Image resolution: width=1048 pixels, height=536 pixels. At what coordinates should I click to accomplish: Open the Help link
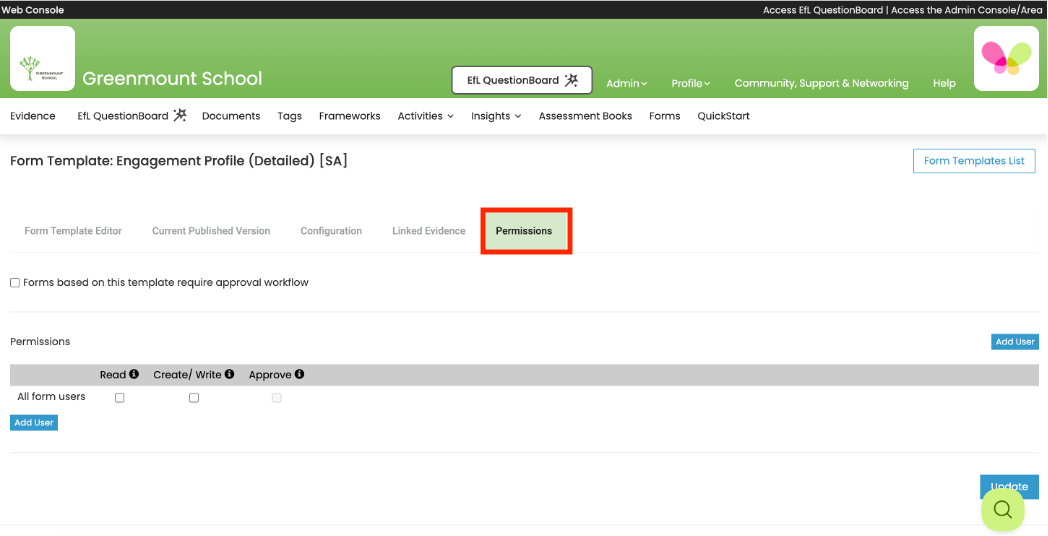(944, 84)
